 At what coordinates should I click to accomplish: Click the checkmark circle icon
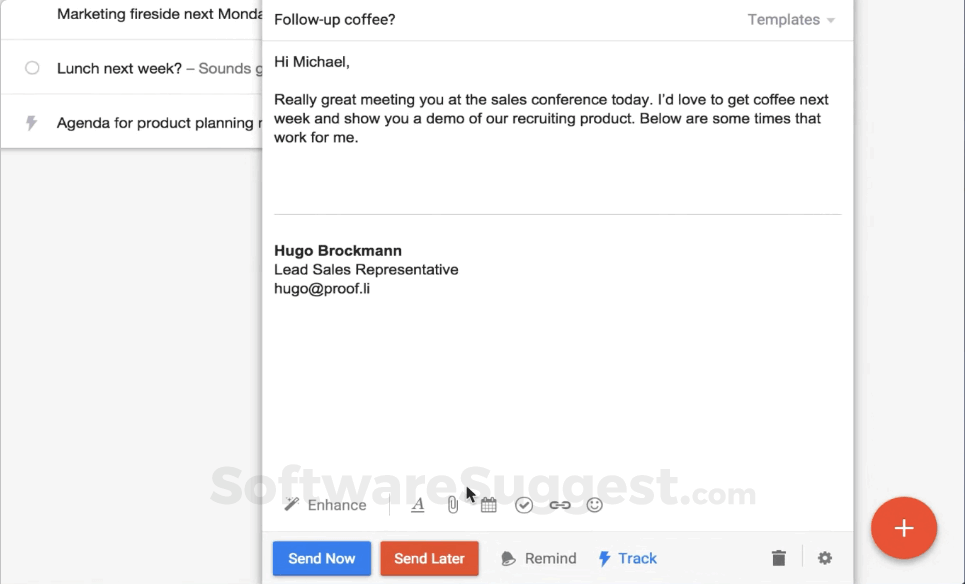pos(524,505)
